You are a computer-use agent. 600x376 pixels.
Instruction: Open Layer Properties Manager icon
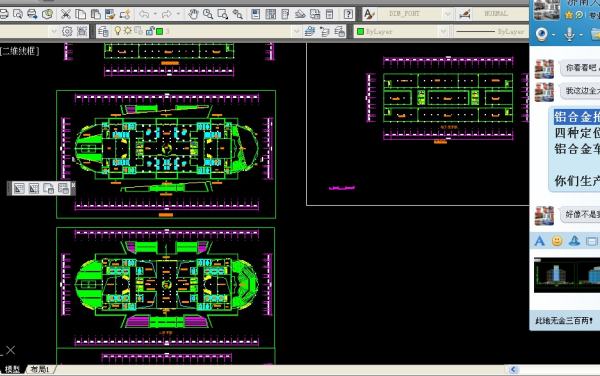coord(103,31)
